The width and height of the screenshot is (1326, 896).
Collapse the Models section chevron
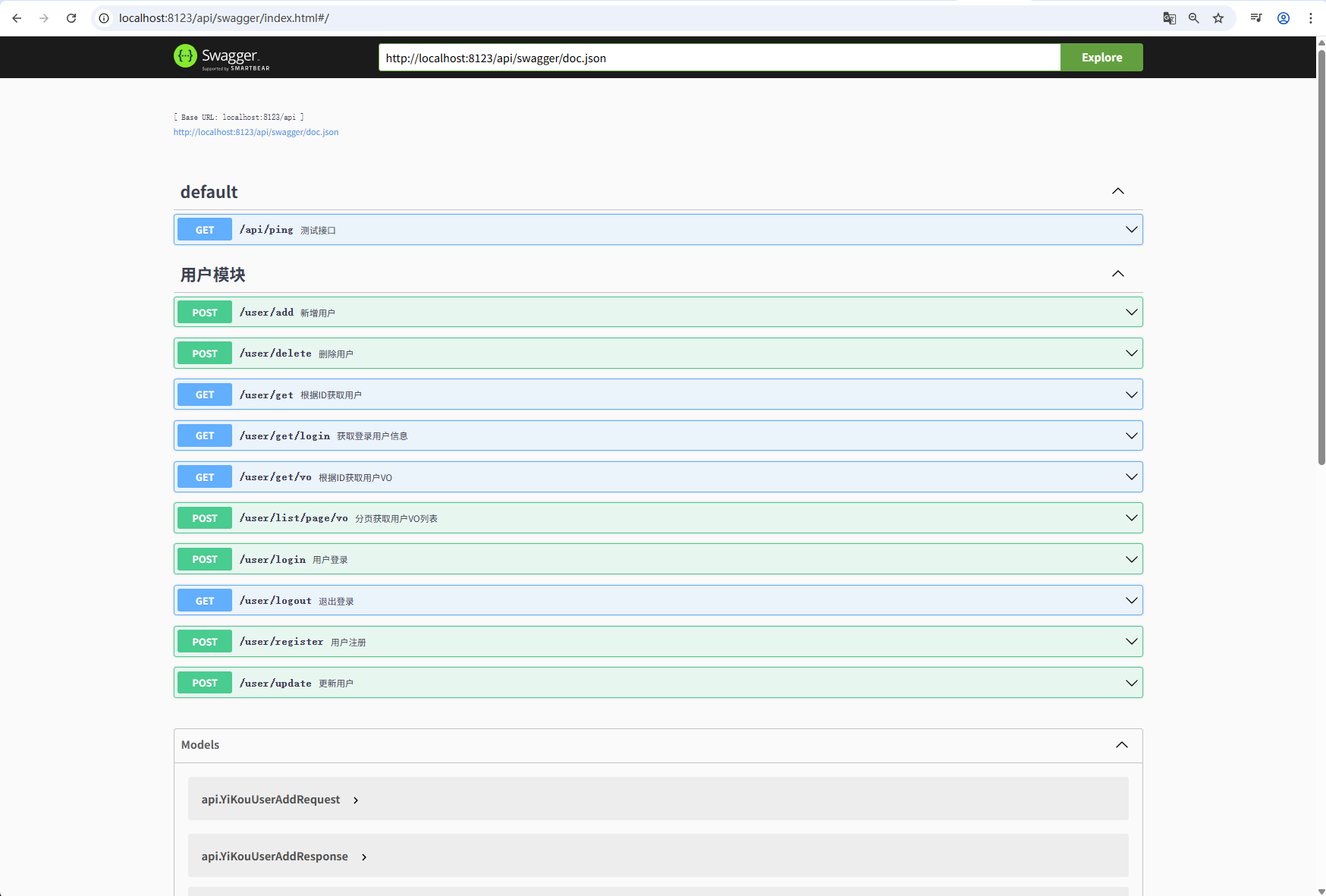[1121, 745]
